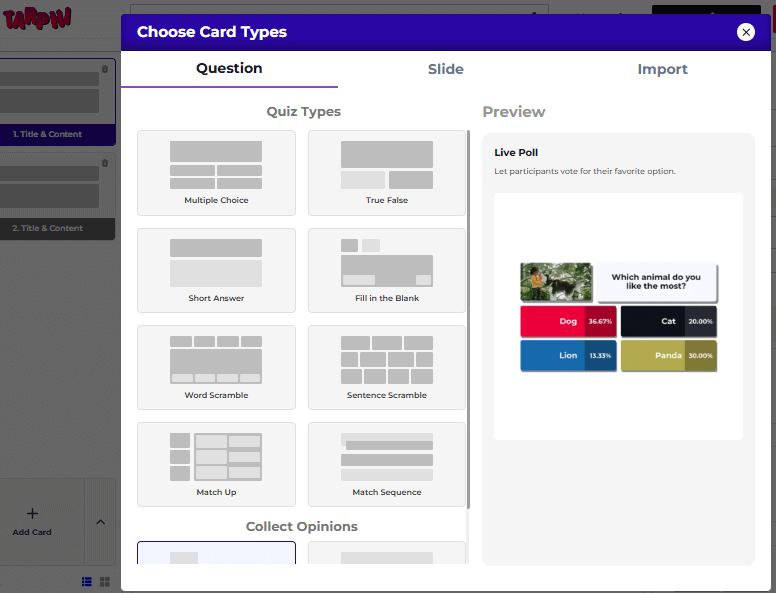Select the Sentence Scramble card type

[386, 366]
